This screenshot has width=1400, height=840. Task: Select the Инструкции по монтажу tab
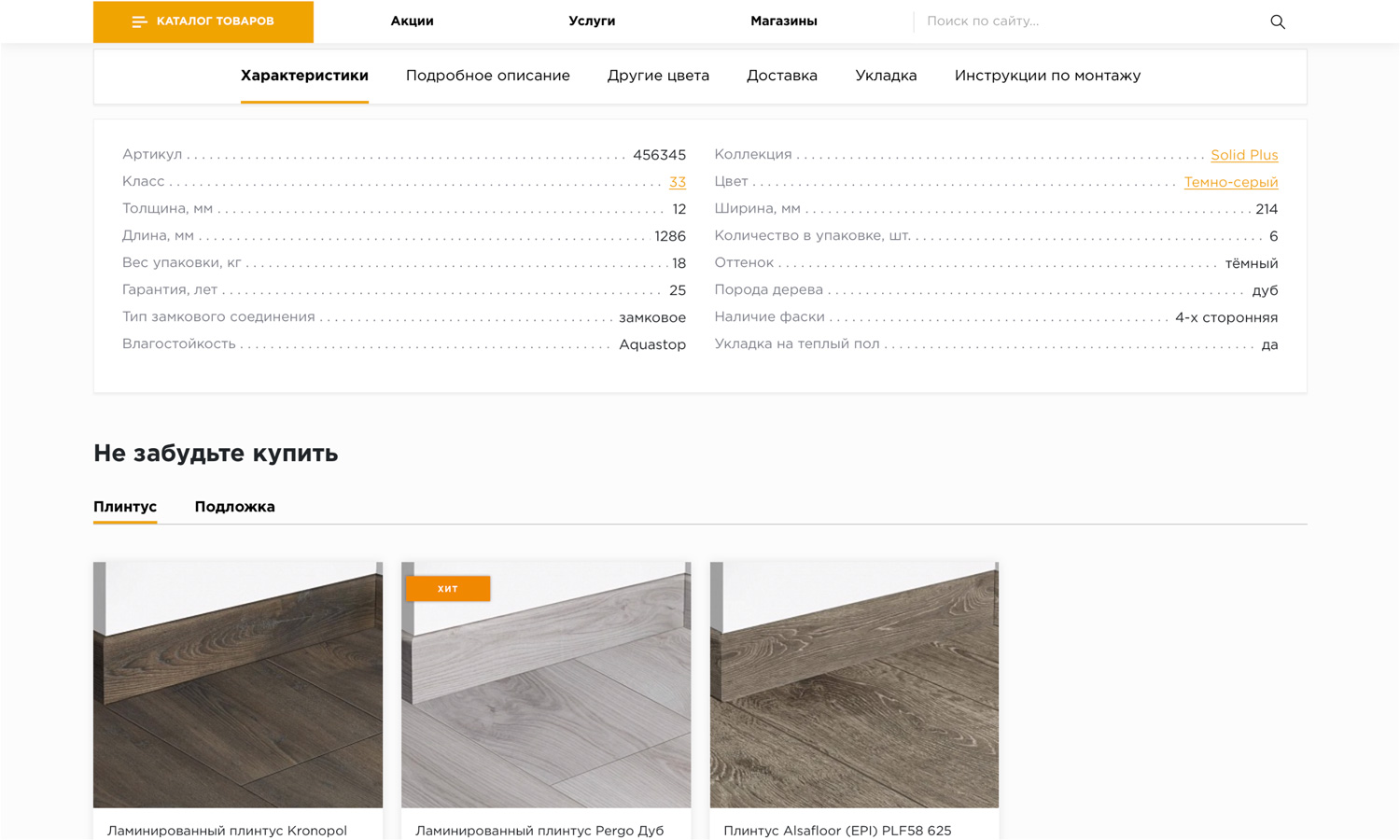[x=1047, y=76]
